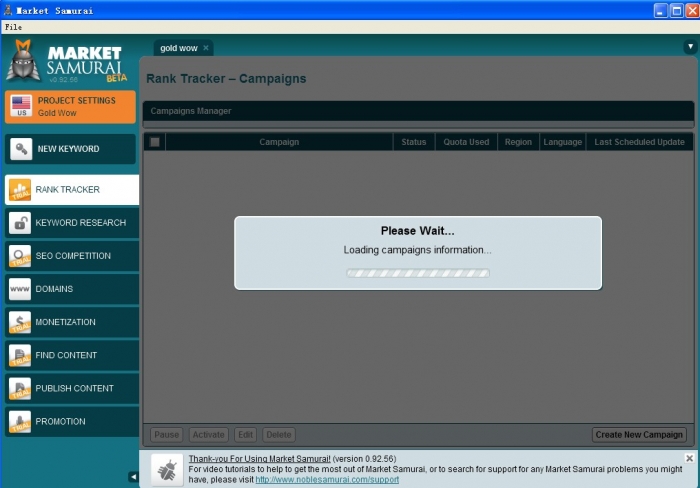Maximize the Market Samurai window
The image size is (700, 488).
click(677, 10)
